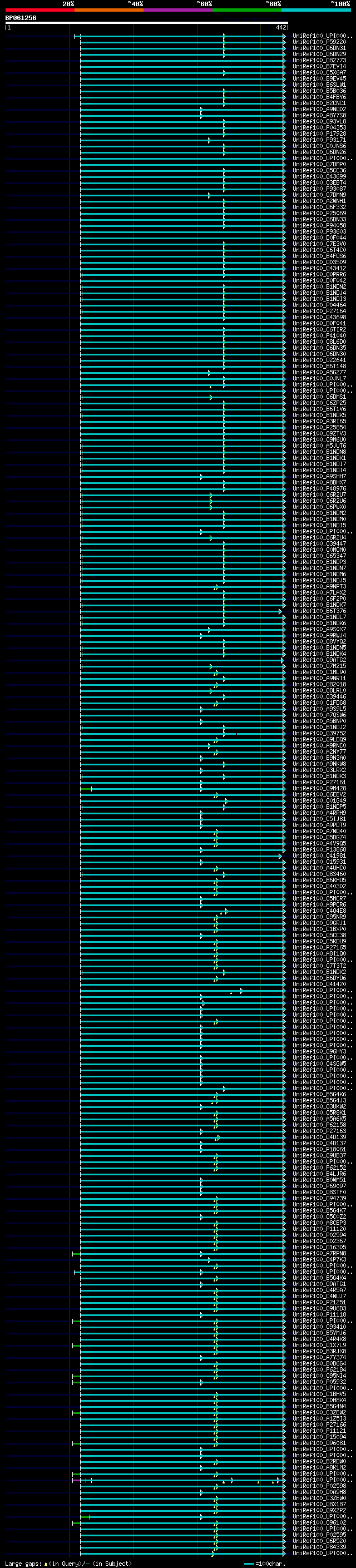Select the UniRef100_Q43699 label
The height and width of the screenshot is (1568, 356).
click(319, 176)
